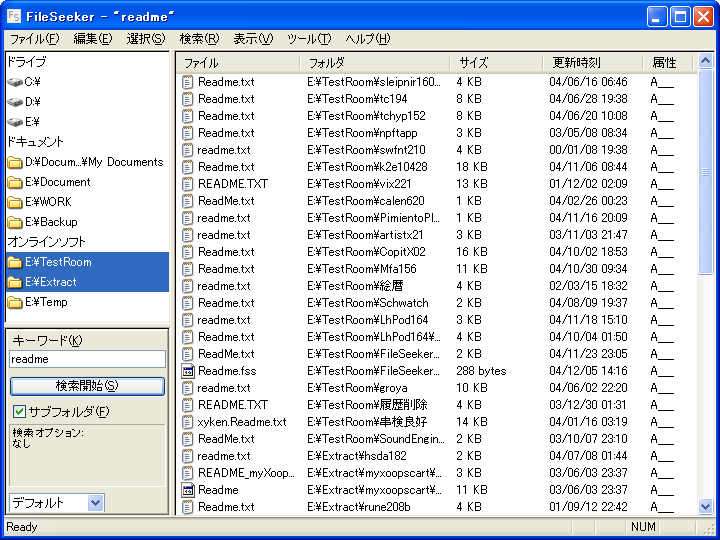Open the 編集(E) menu
Image resolution: width=720 pixels, height=540 pixels.
pyautogui.click(x=93, y=39)
